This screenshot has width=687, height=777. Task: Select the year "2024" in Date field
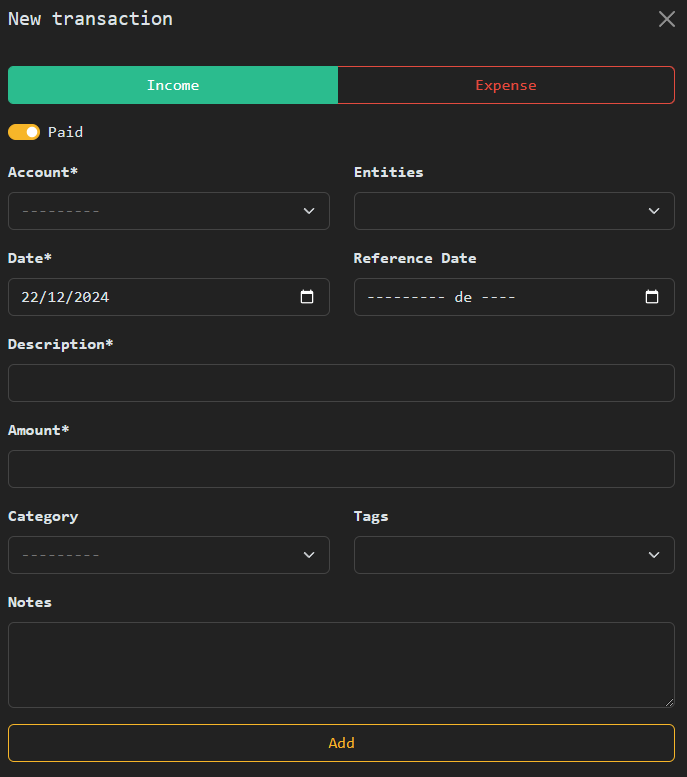tap(91, 297)
